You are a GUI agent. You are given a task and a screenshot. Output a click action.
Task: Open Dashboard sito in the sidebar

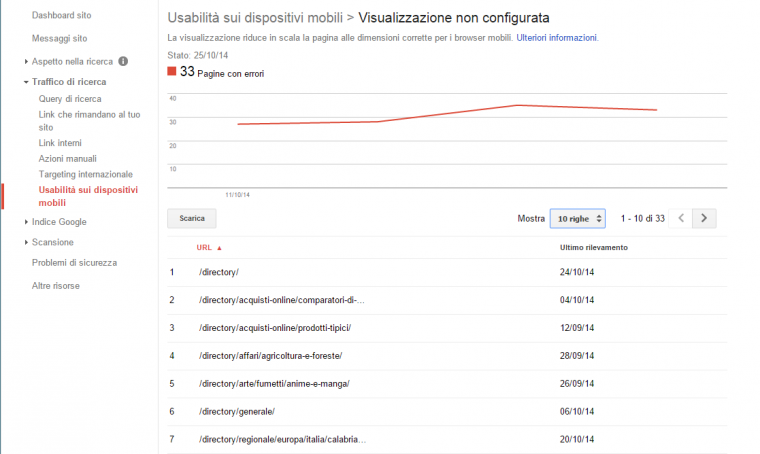[x=62, y=16]
